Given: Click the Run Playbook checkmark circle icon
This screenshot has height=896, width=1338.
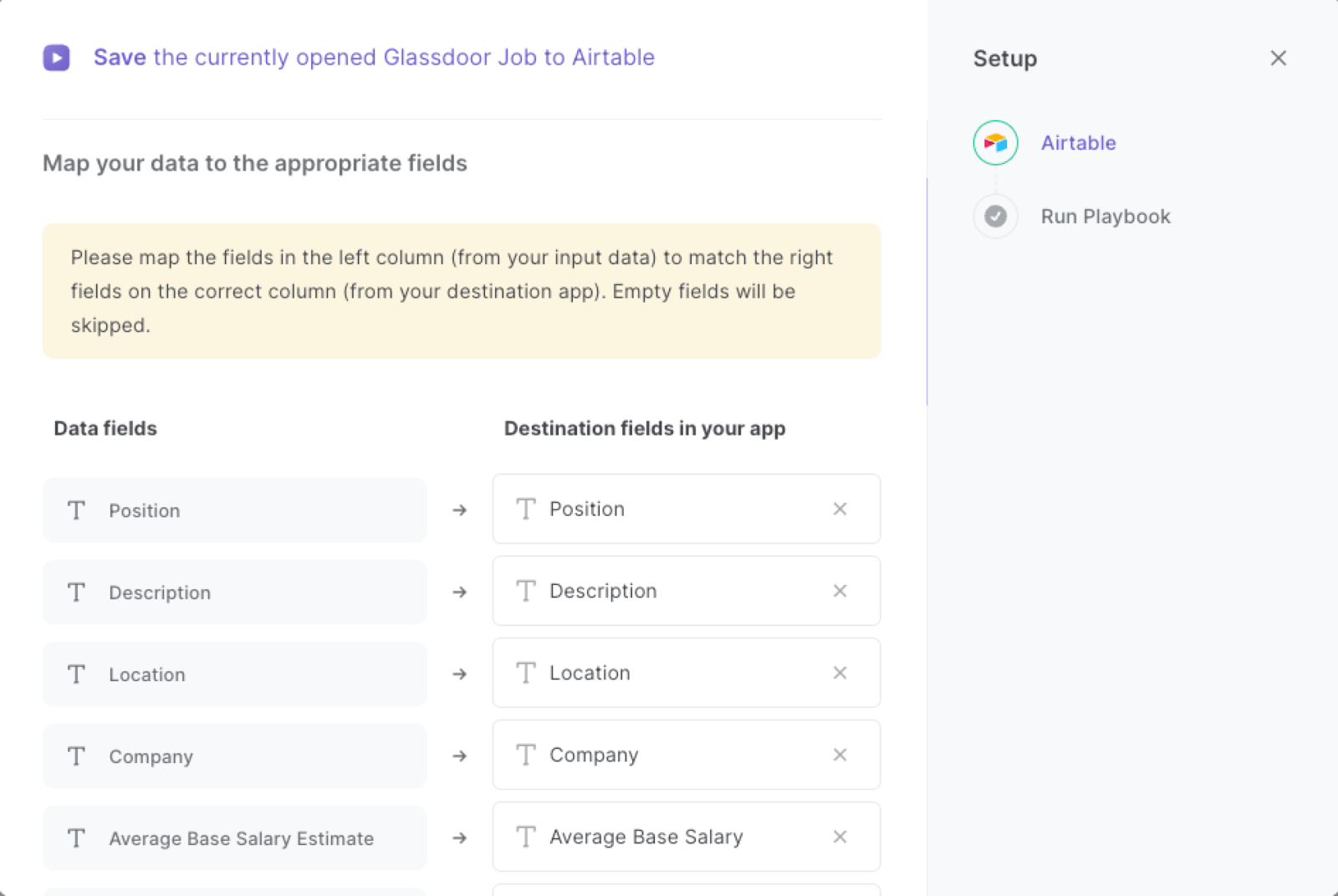Looking at the screenshot, I should [995, 216].
